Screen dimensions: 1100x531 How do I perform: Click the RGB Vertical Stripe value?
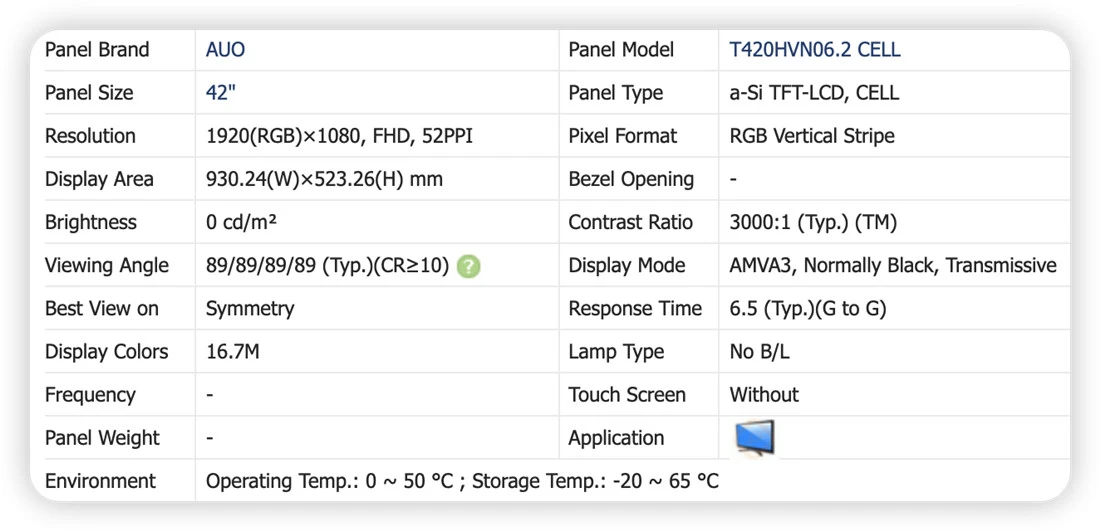812,136
